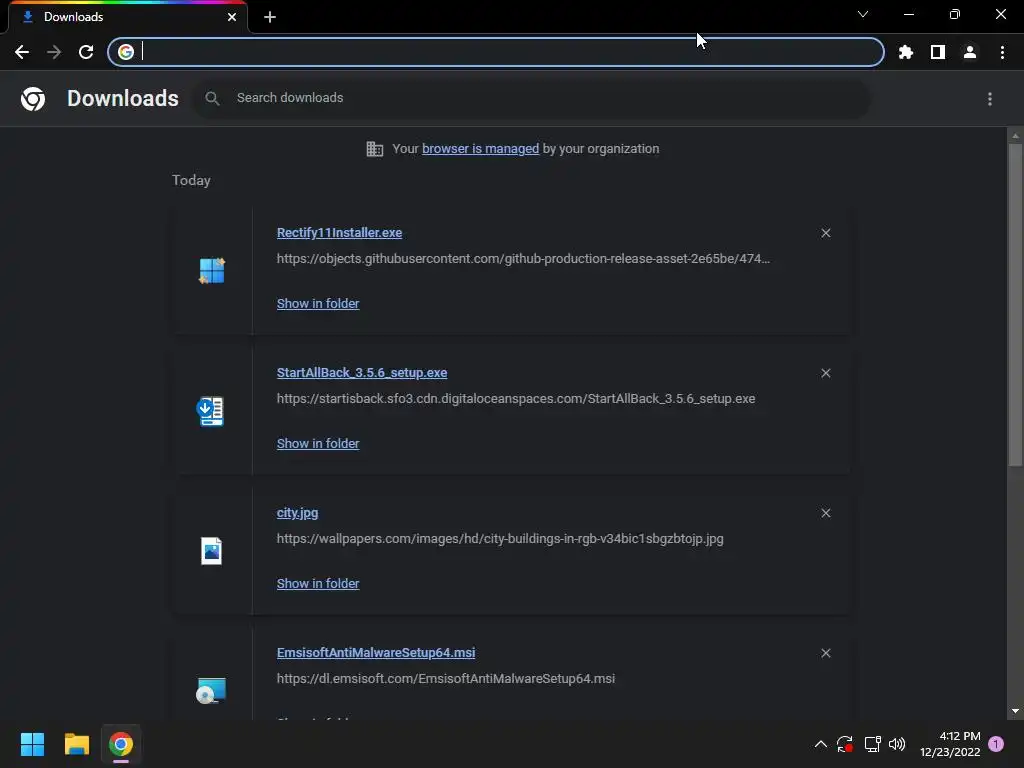Viewport: 1024px width, 768px height.
Task: Show hidden system tray icons
Action: pyautogui.click(x=821, y=744)
